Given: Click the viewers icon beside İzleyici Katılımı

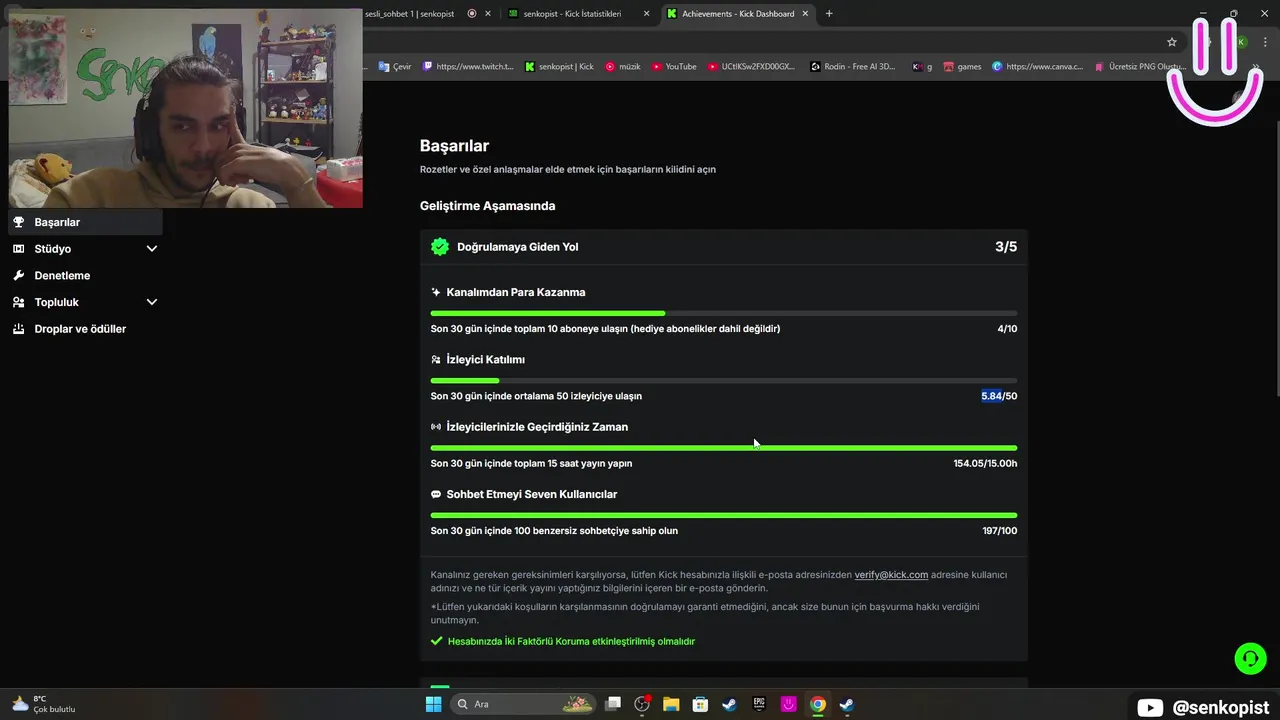Looking at the screenshot, I should pos(436,359).
